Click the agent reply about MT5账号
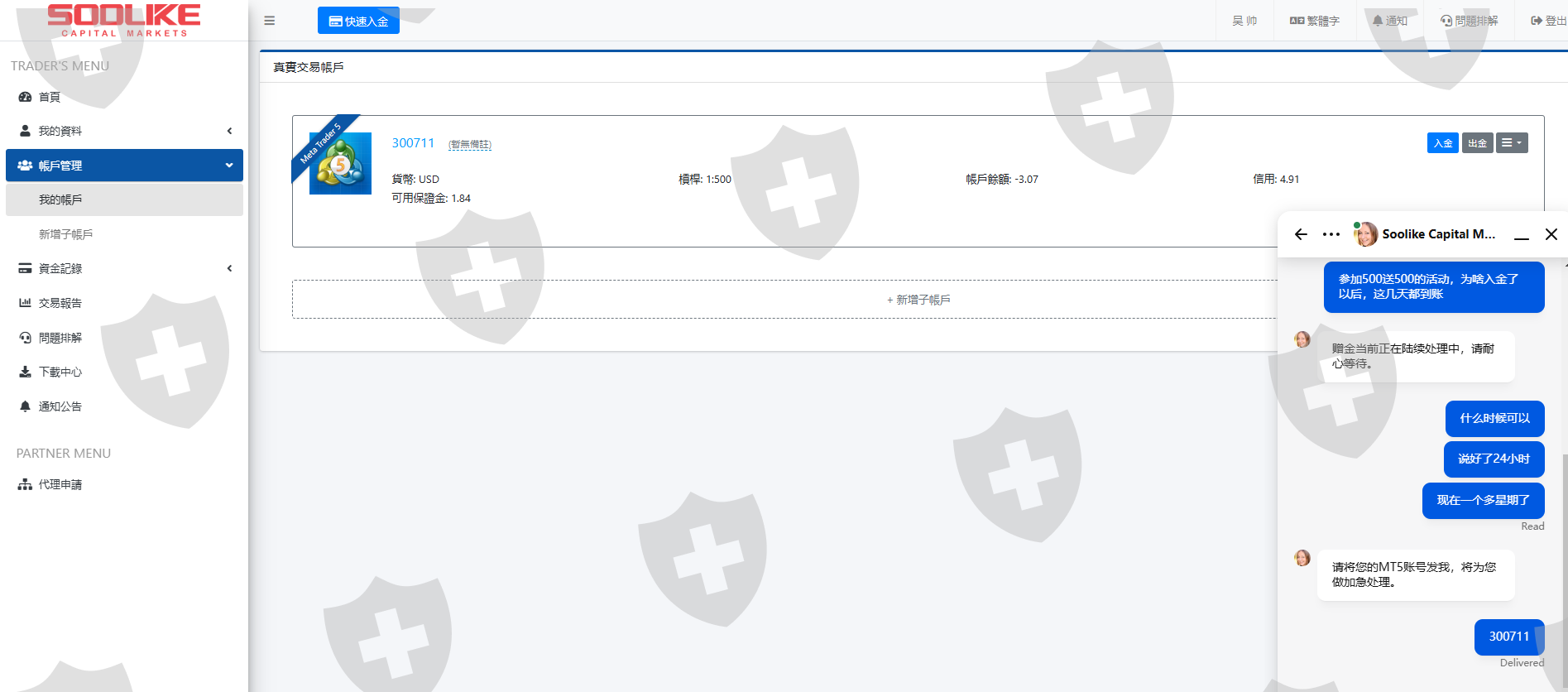The width and height of the screenshot is (1568, 692). (x=1416, y=575)
